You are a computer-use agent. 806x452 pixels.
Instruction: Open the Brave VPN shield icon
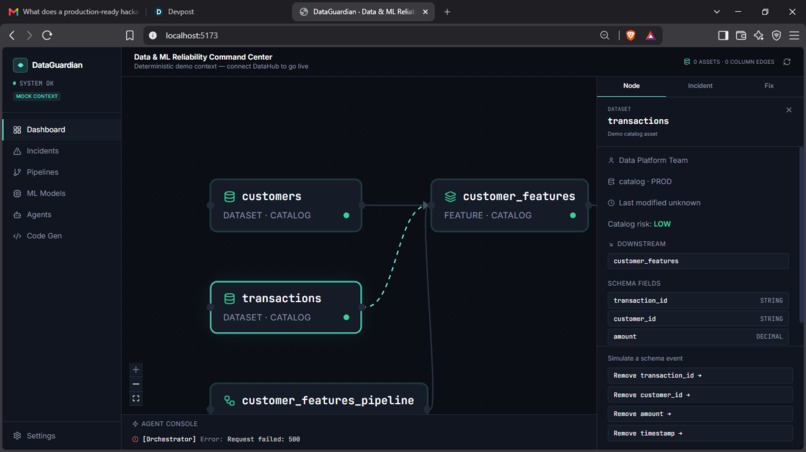pos(777,35)
